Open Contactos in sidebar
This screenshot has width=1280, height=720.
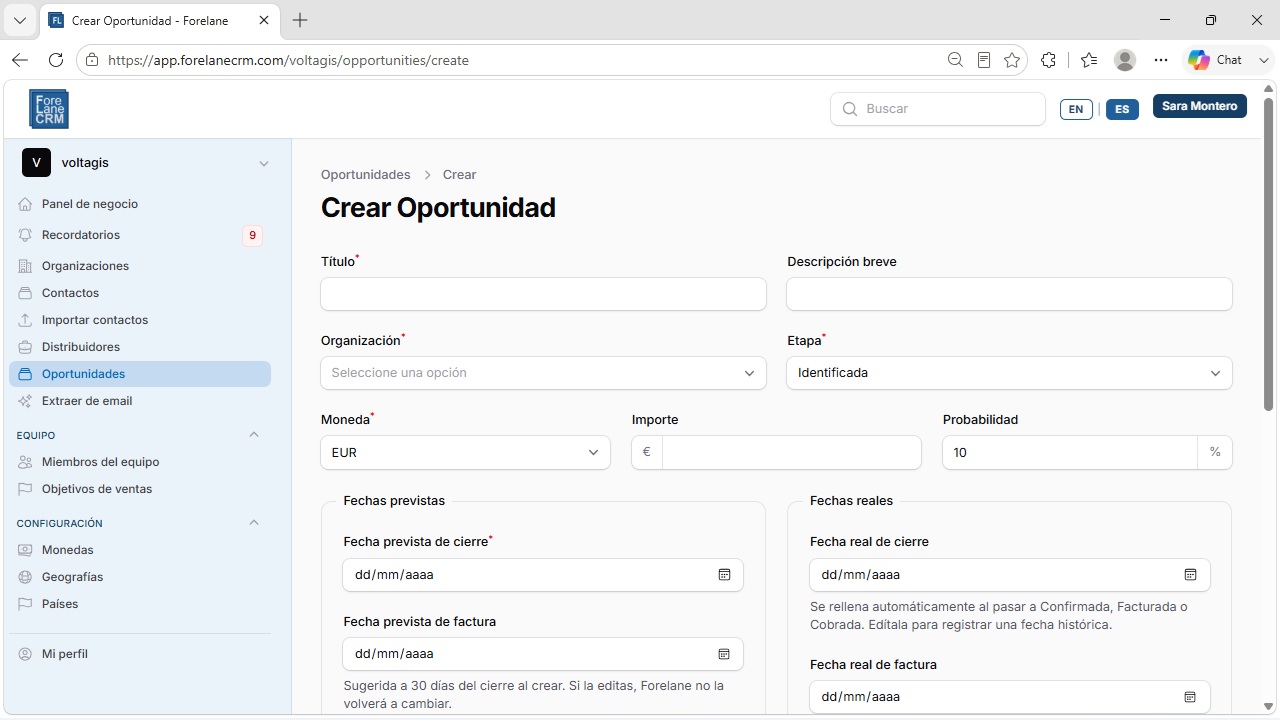[140, 293]
